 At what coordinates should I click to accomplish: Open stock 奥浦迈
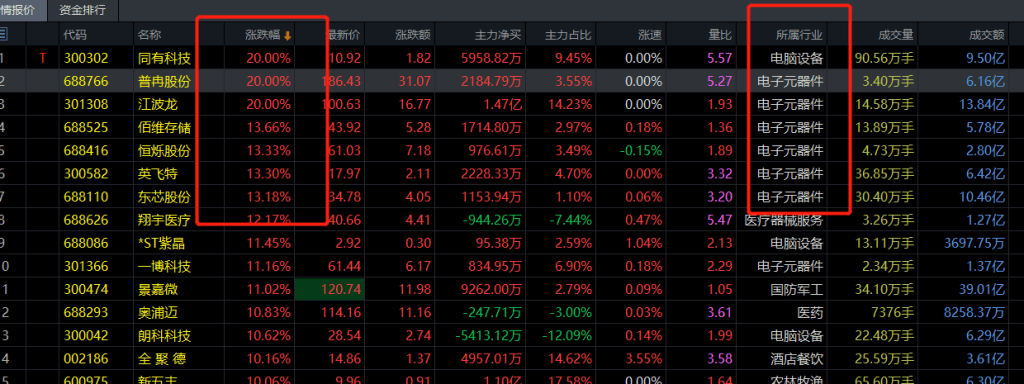click(x=157, y=312)
